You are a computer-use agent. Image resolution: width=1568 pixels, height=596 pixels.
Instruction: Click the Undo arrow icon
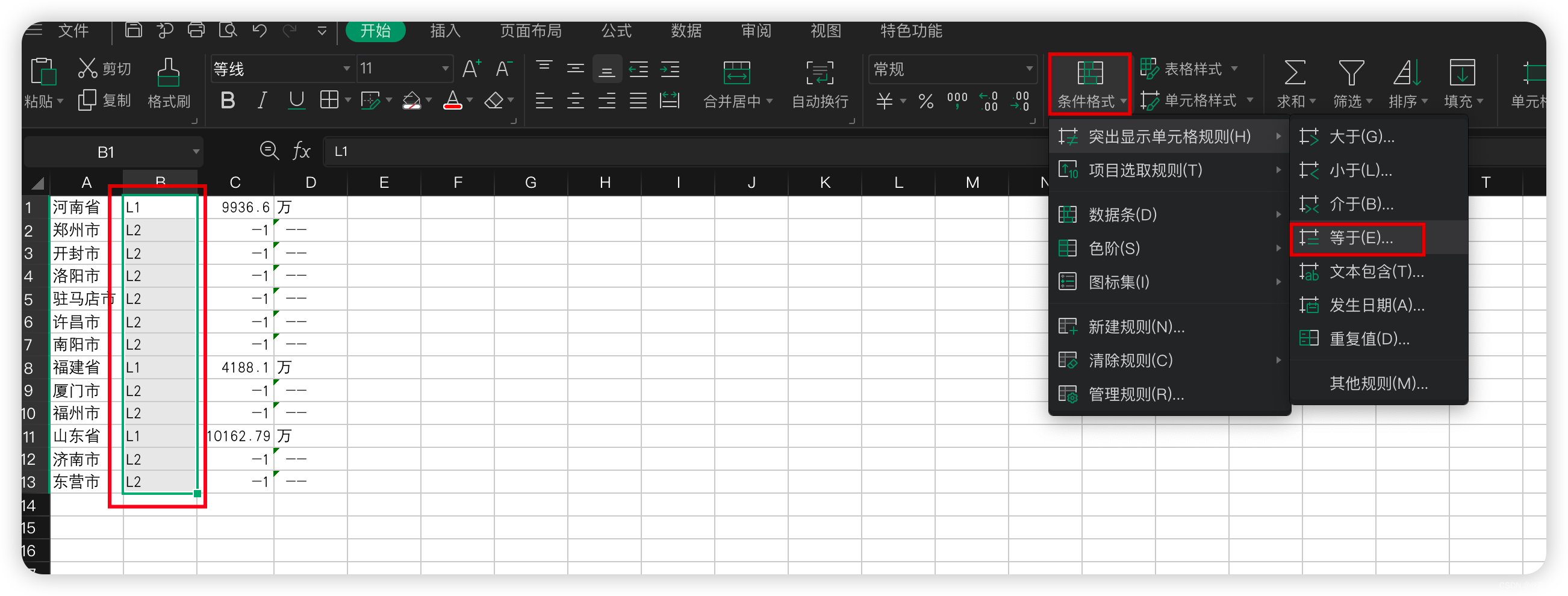click(x=260, y=31)
